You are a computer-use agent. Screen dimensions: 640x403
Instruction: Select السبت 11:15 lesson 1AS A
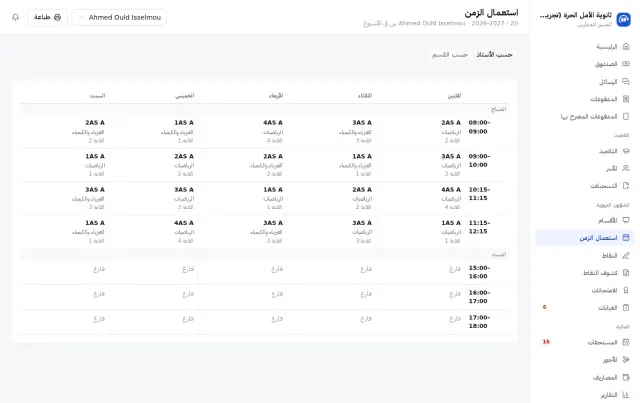pos(88,231)
